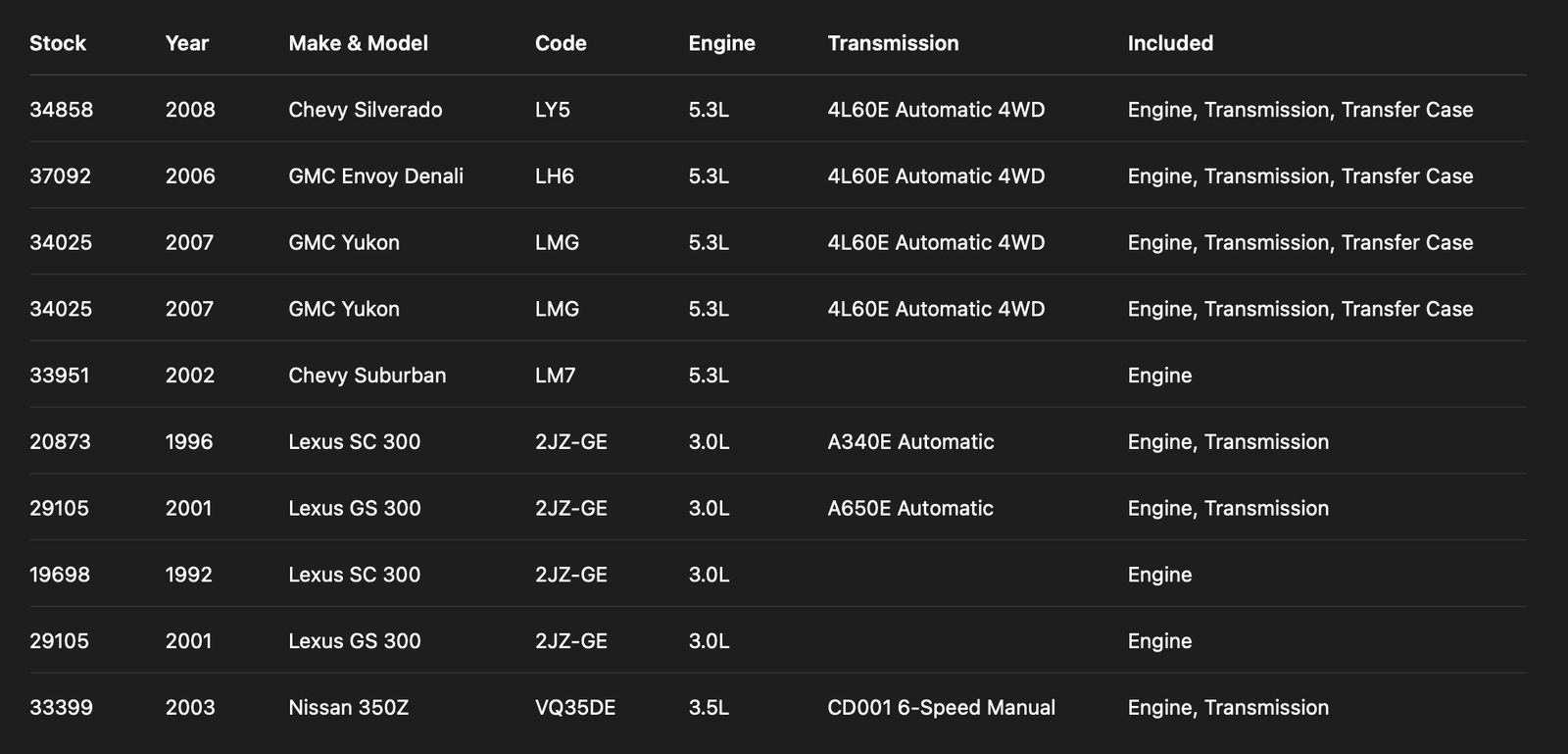Click the Nissan 350Z model cell
Viewport: 1568px width, 754px height.
[348, 708]
